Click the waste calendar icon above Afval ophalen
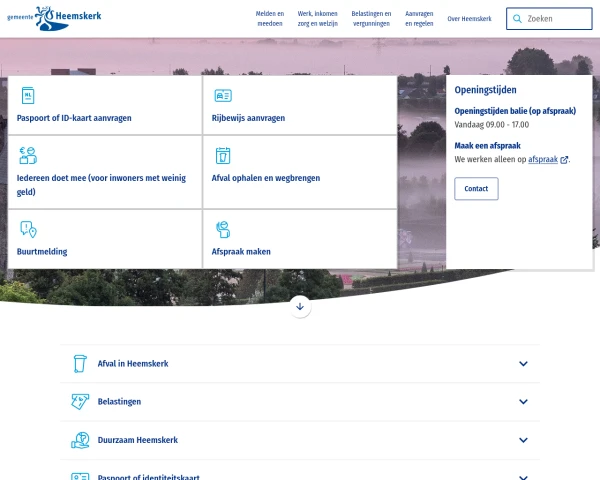The width and height of the screenshot is (600, 480). pyautogui.click(x=223, y=155)
